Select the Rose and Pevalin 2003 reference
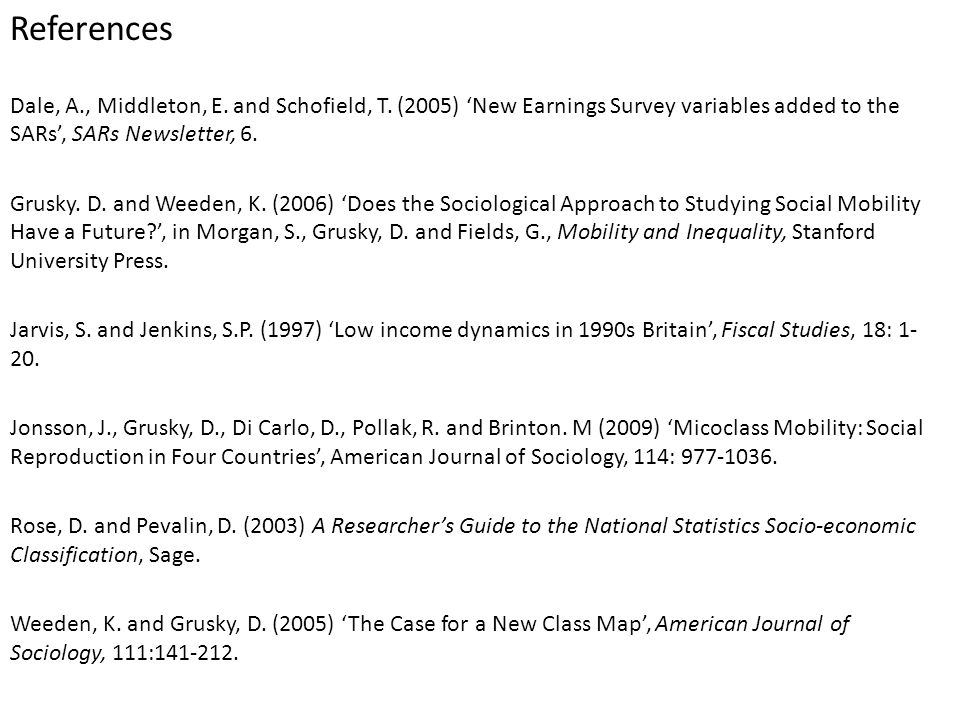960x720 pixels. click(x=463, y=540)
